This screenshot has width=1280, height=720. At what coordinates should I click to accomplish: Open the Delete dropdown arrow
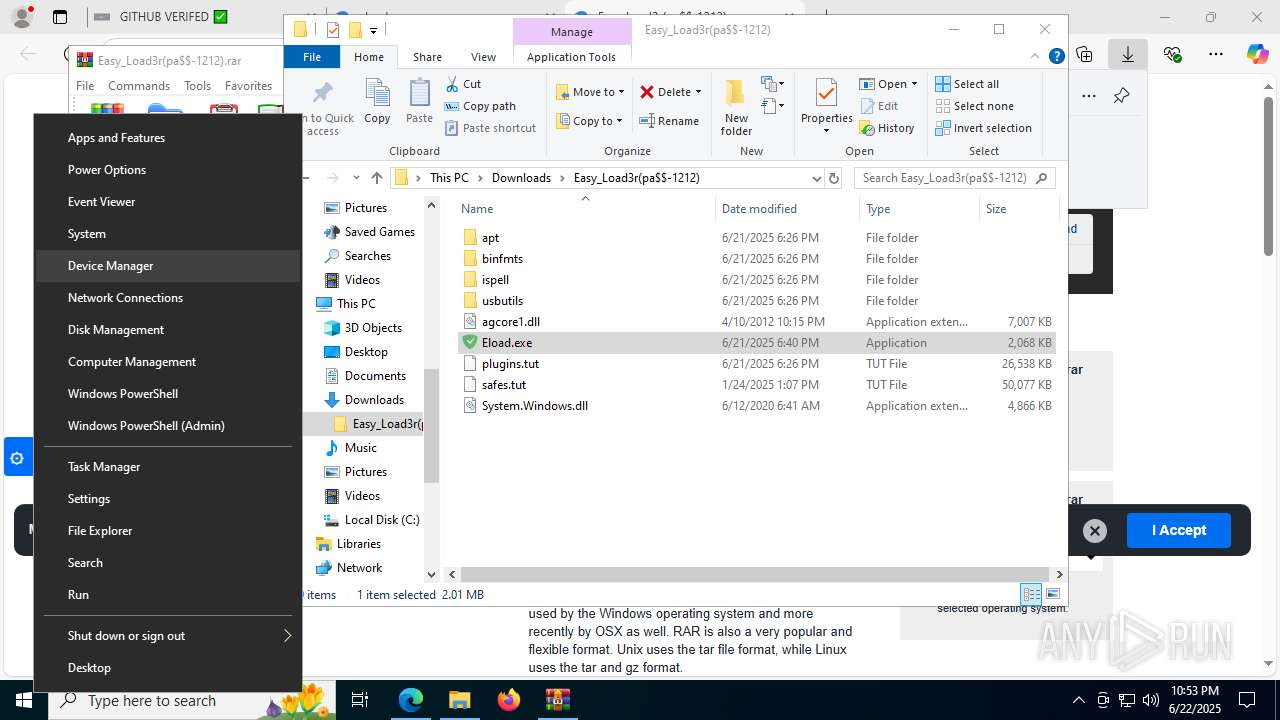click(698, 92)
